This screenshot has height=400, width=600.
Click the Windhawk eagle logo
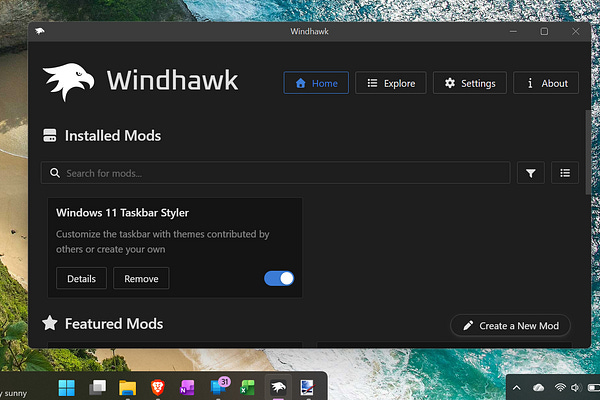[x=69, y=81]
